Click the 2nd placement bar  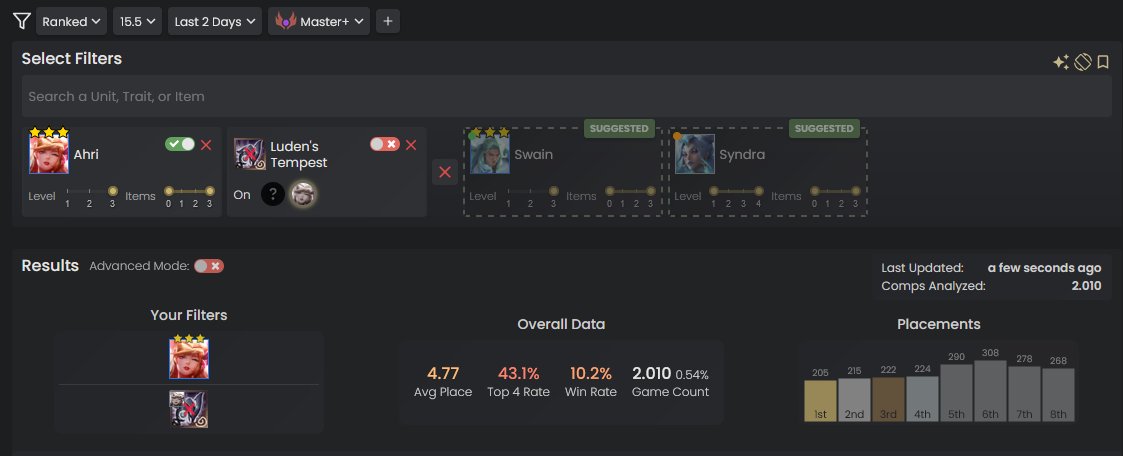(x=854, y=399)
